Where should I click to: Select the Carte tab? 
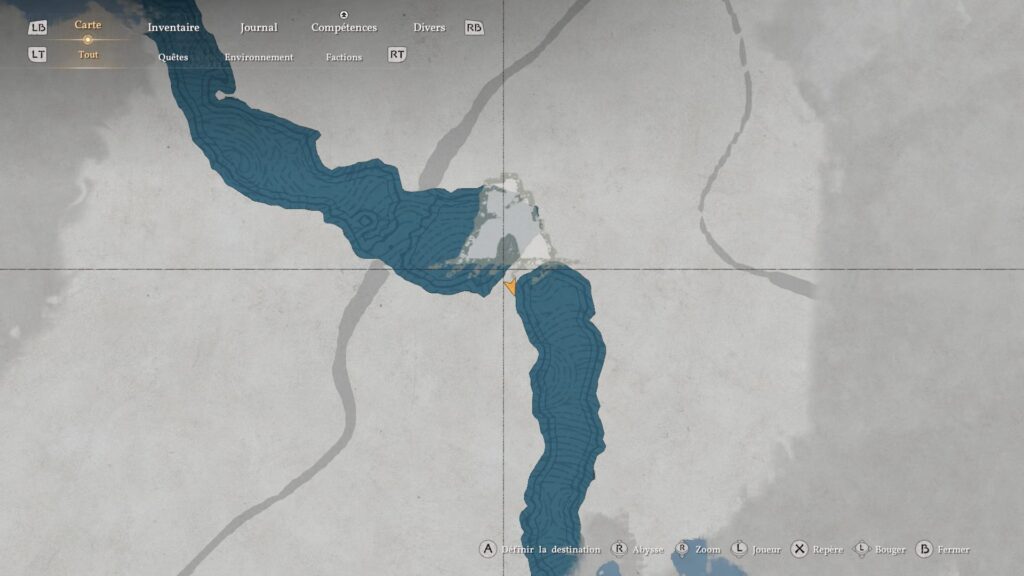88,25
